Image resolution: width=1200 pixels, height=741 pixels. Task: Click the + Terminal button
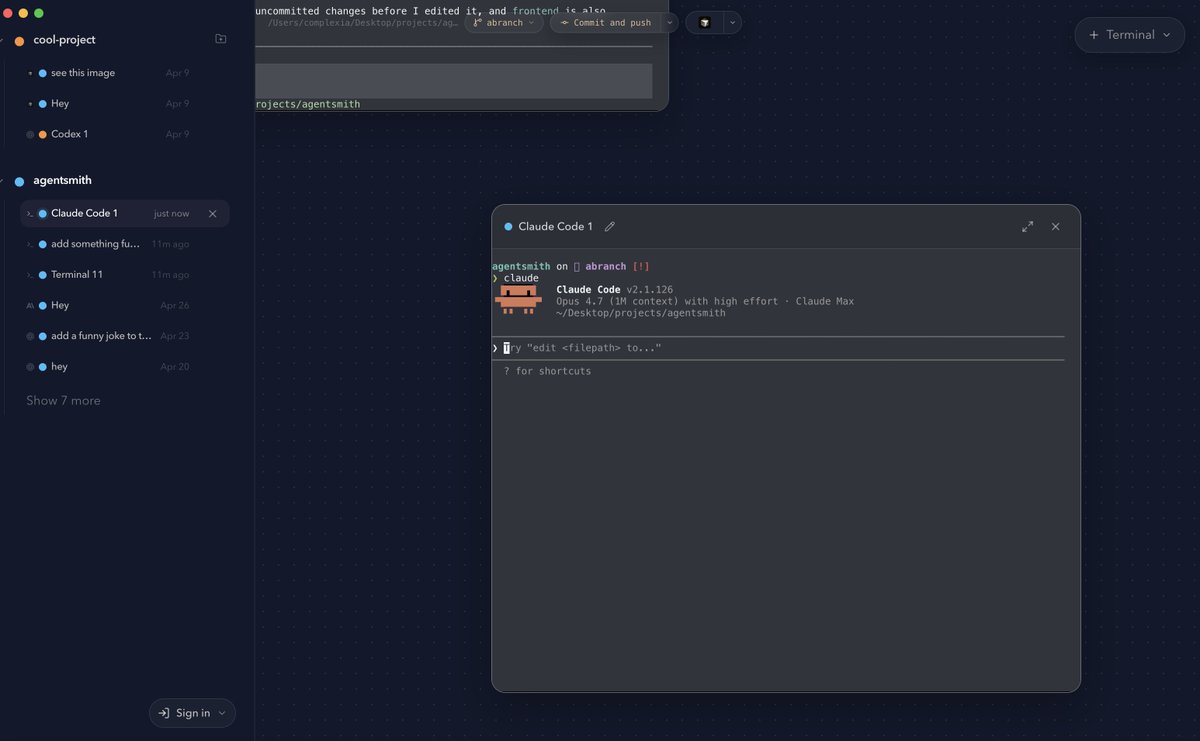(1130, 35)
